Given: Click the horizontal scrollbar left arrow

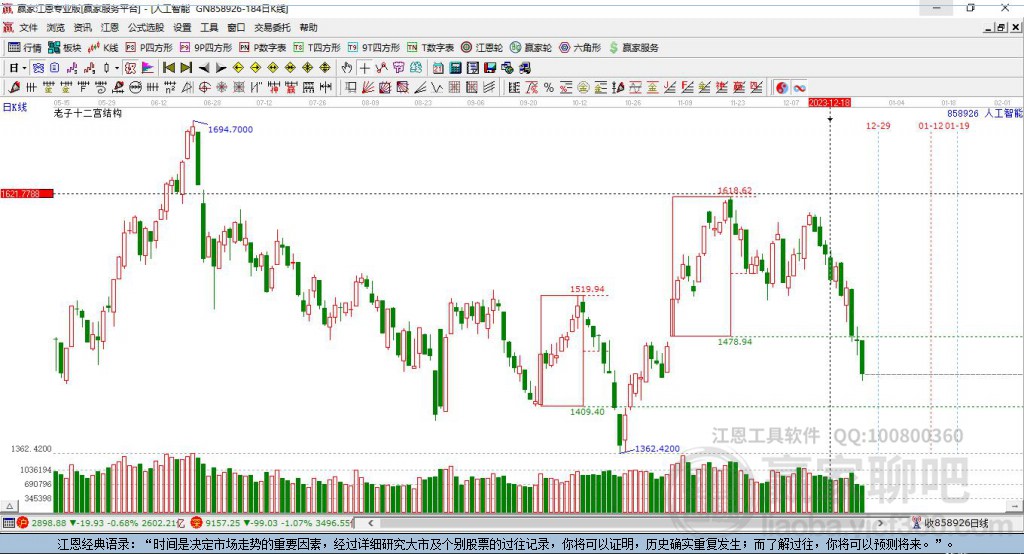Looking at the screenshot, I should coord(371,523).
